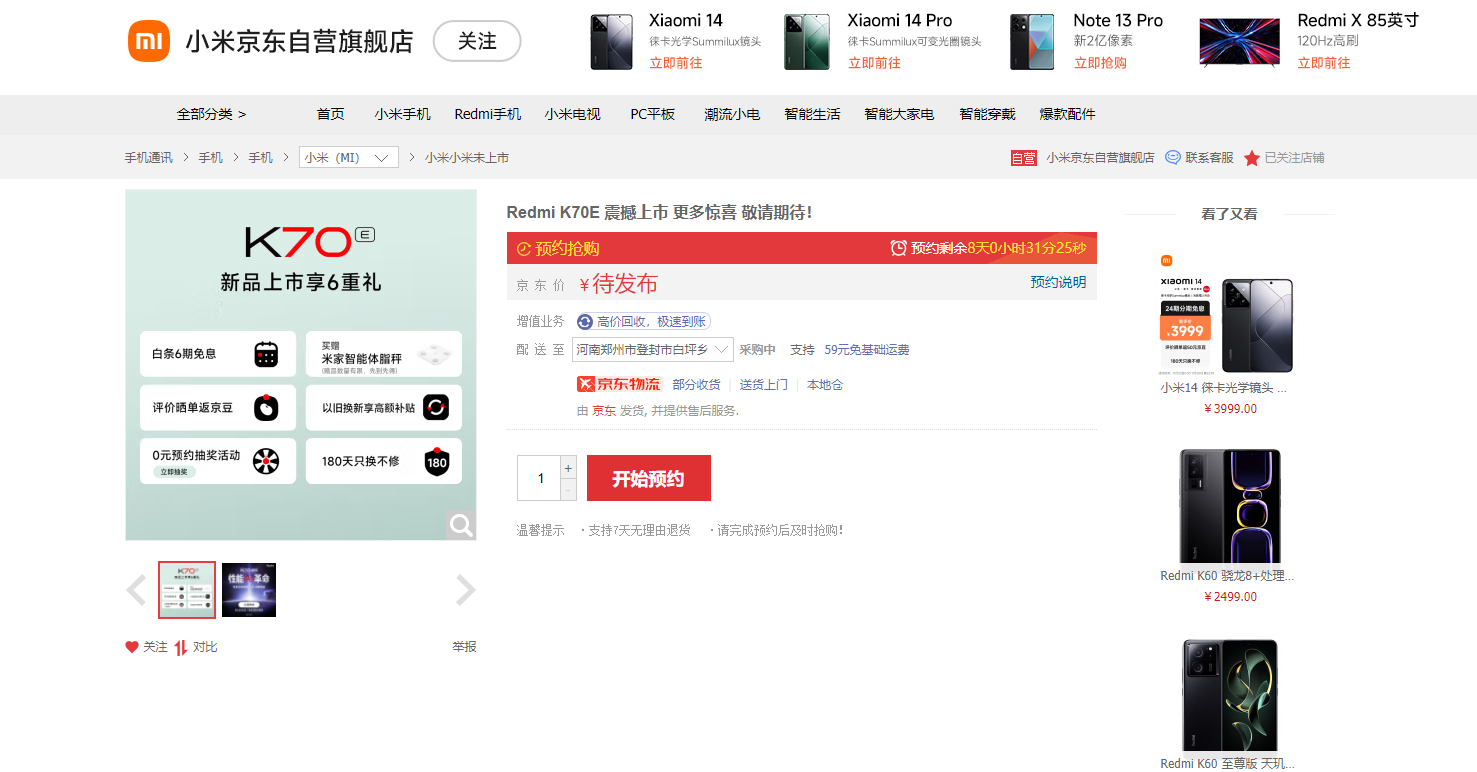Click ¥3999.00 price under 小米14
This screenshot has width=1477, height=772.
1230,409
